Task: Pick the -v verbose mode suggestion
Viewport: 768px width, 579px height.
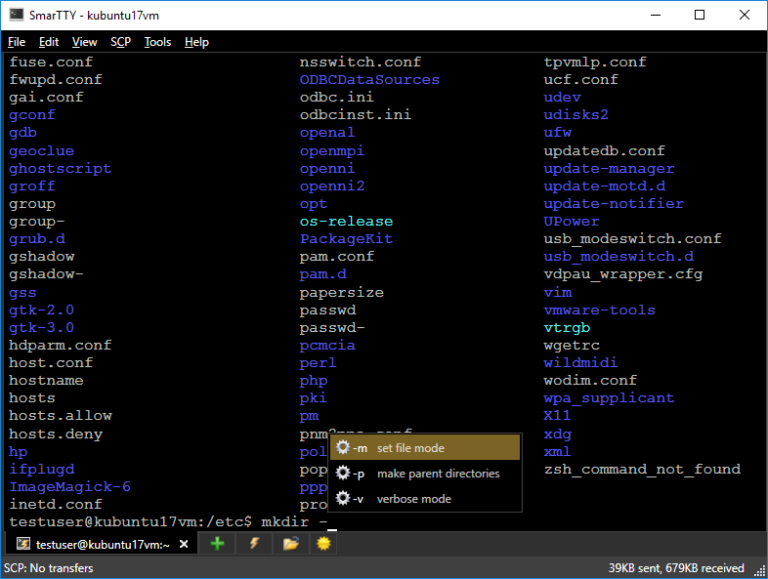Action: click(425, 498)
